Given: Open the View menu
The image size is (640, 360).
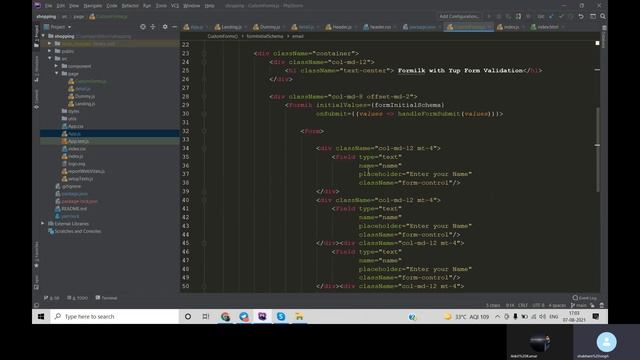Looking at the screenshot, I should pos(73,6).
